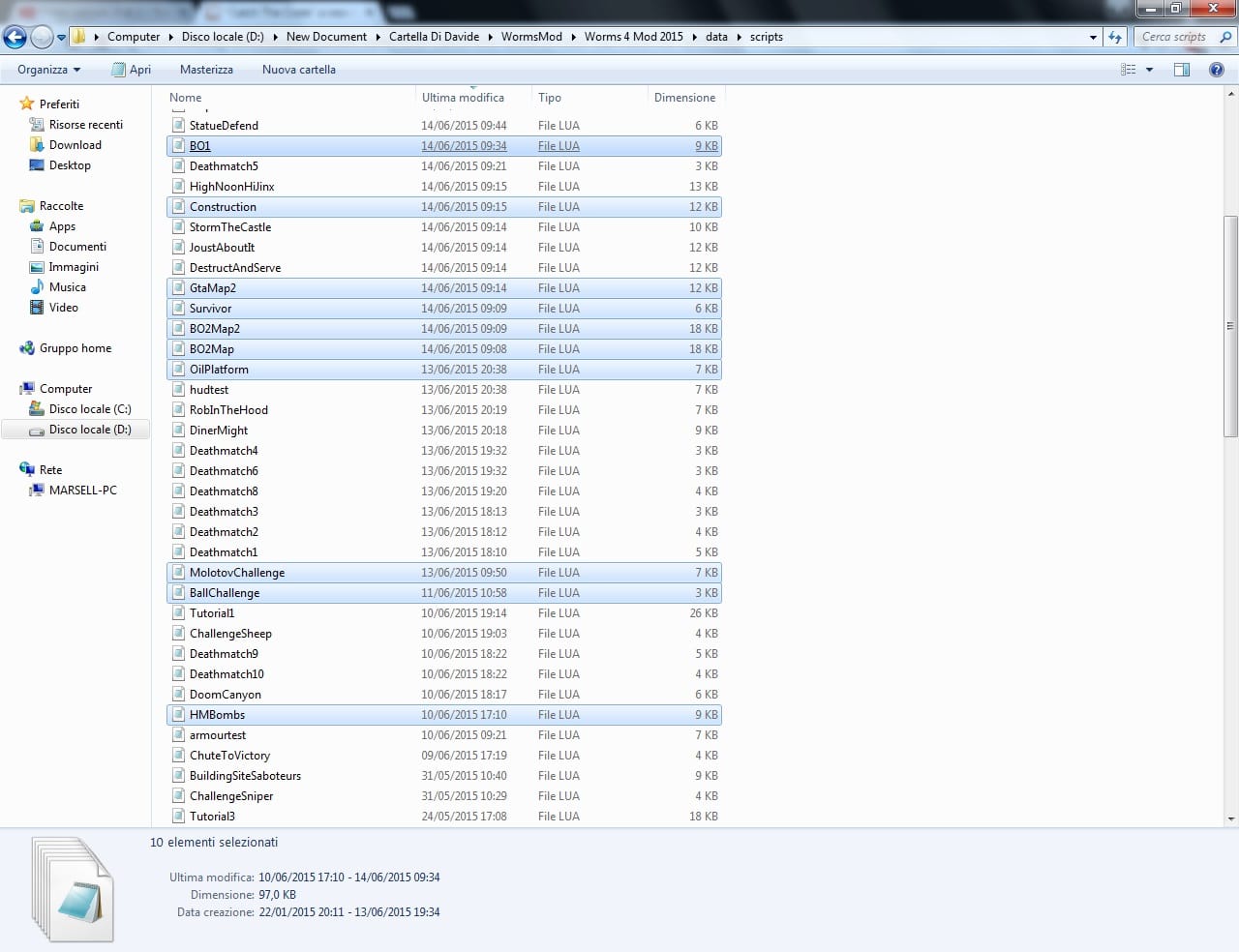Select Disco locale (D:) breadcrumb segment

223,37
